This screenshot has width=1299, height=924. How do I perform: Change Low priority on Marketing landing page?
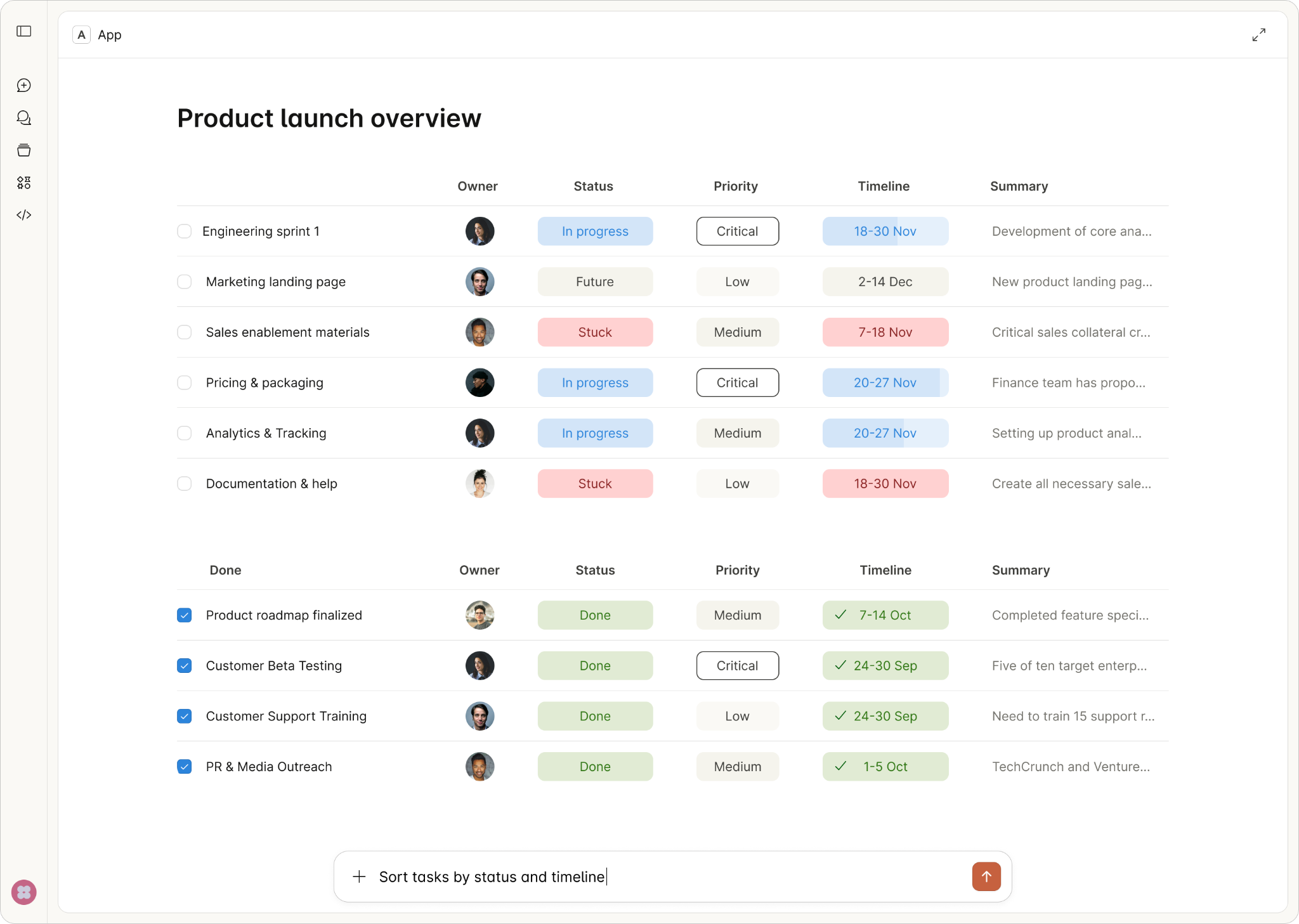click(x=736, y=282)
